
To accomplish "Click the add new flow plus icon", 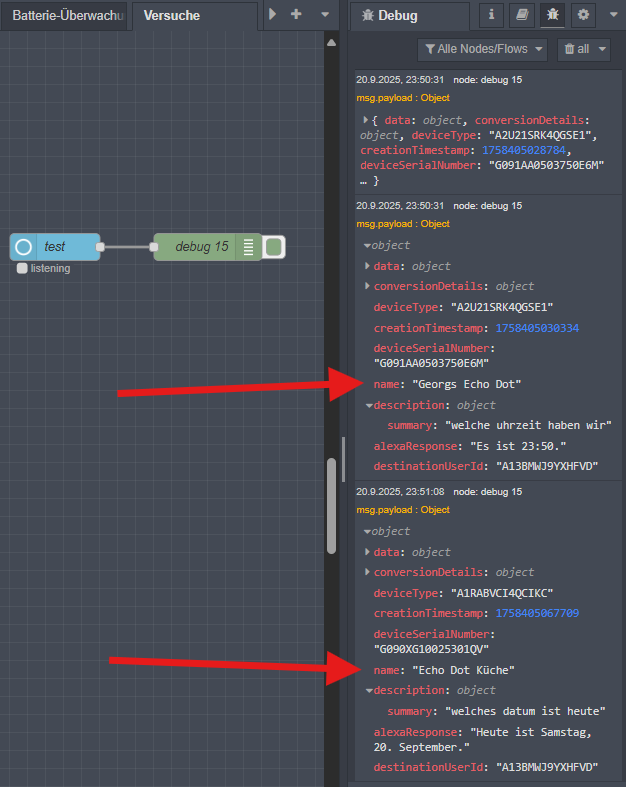I will pyautogui.click(x=296, y=15).
